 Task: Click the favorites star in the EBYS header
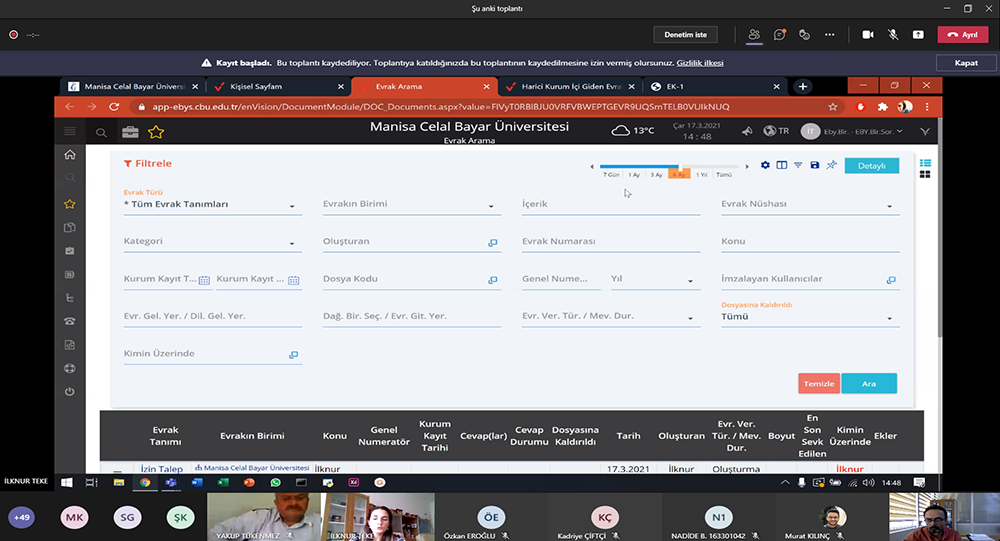(x=156, y=132)
